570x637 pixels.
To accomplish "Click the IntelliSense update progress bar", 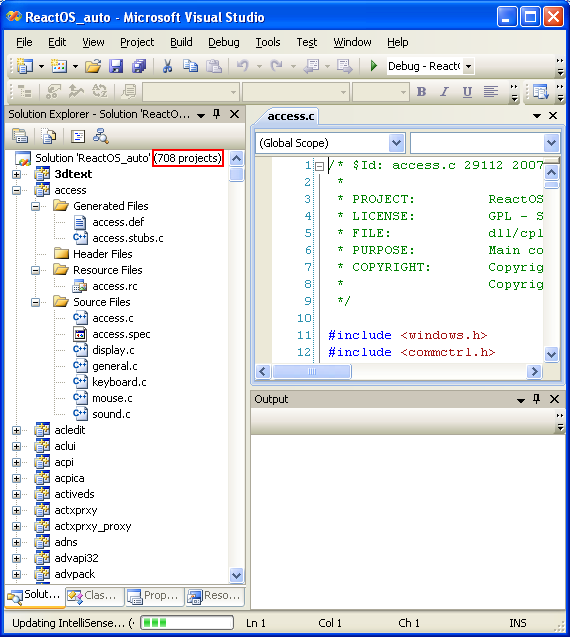I will click(x=187, y=622).
